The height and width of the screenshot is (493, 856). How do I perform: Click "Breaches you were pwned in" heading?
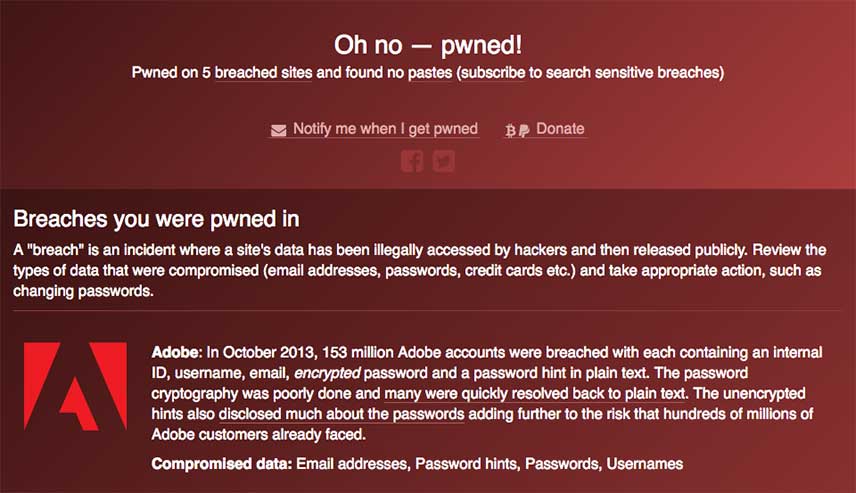[156, 219]
